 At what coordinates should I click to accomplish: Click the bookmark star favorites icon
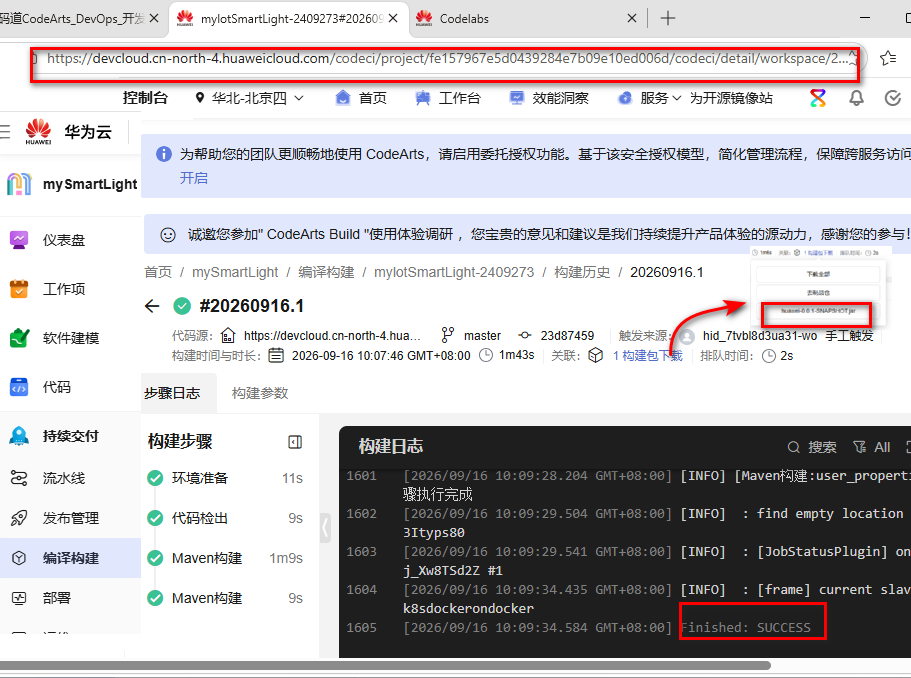tap(888, 58)
